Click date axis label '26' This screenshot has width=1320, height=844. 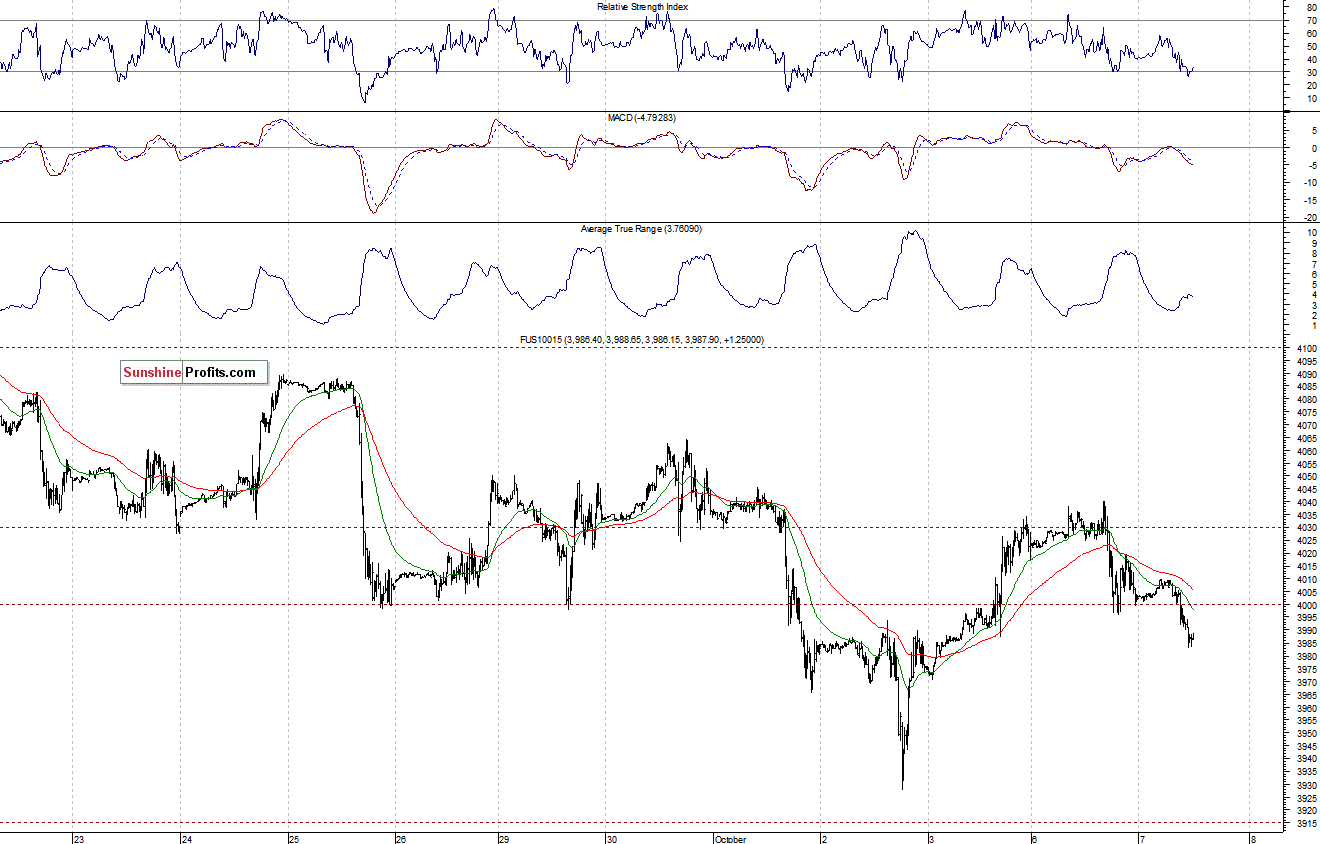(401, 839)
